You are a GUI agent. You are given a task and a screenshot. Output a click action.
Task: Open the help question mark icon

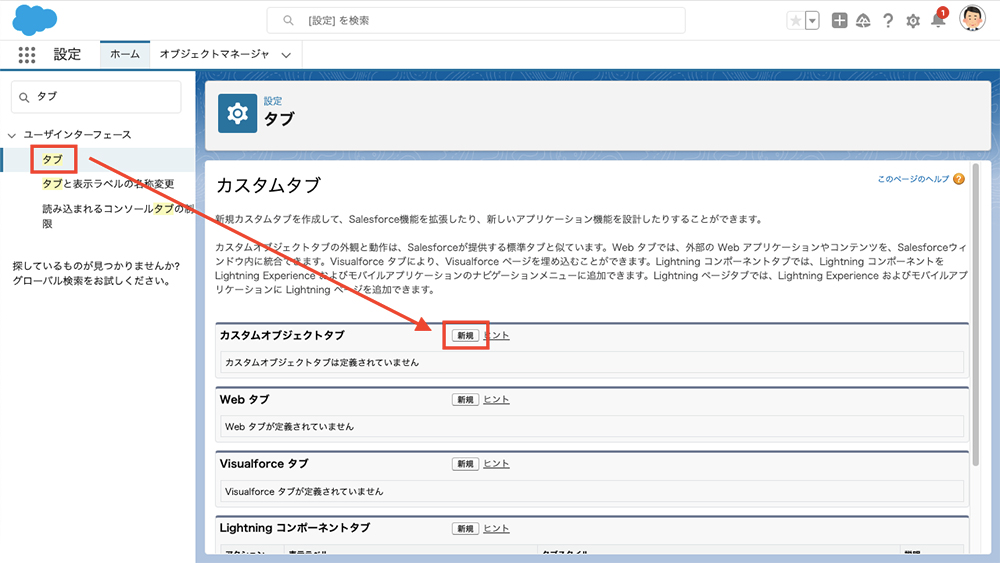tap(888, 21)
